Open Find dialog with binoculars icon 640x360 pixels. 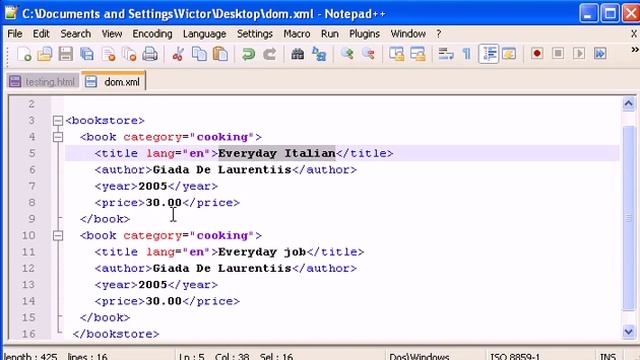298,54
